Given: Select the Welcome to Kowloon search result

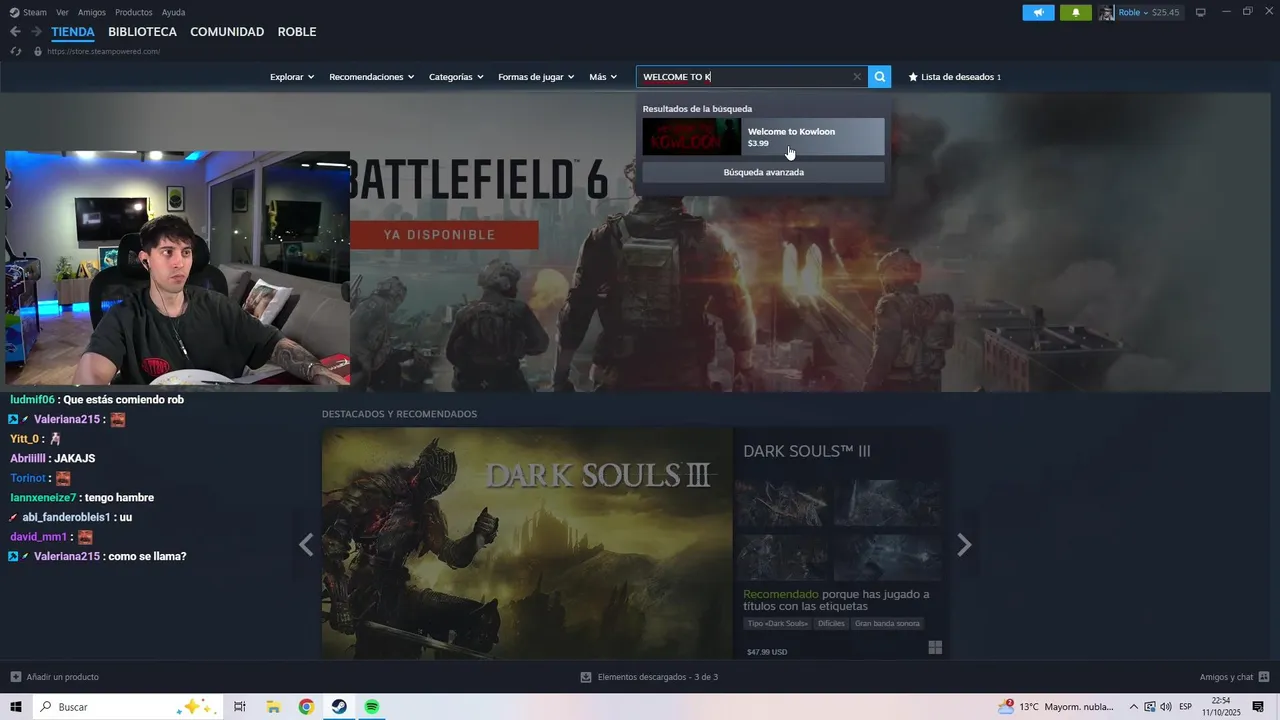Looking at the screenshot, I should click(763, 137).
